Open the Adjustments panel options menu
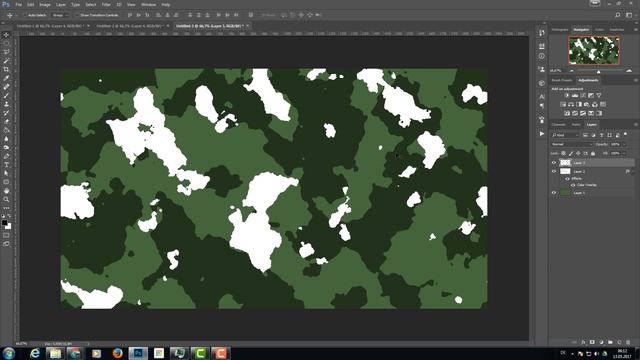 click(636, 80)
